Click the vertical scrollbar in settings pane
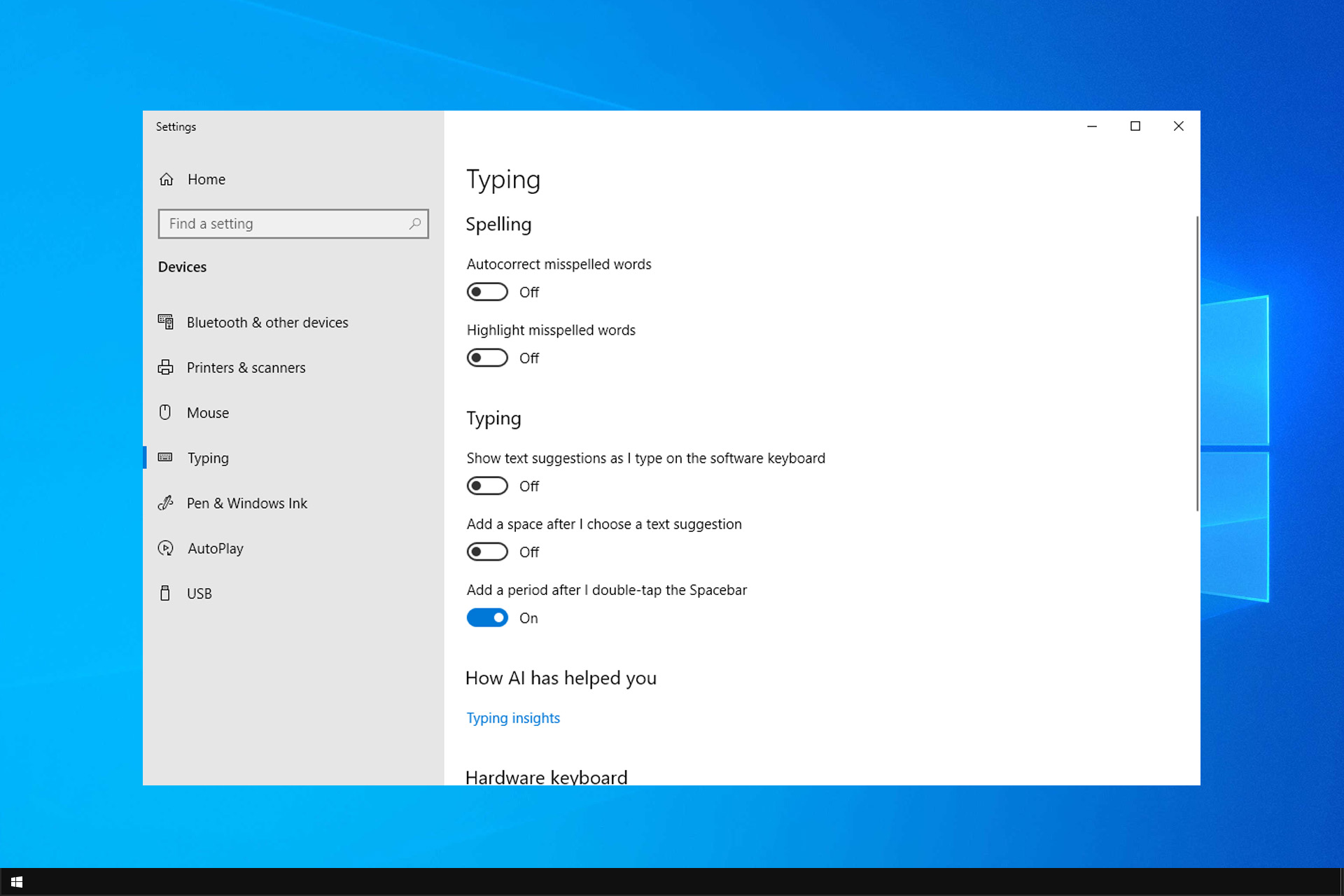 coord(1197,363)
